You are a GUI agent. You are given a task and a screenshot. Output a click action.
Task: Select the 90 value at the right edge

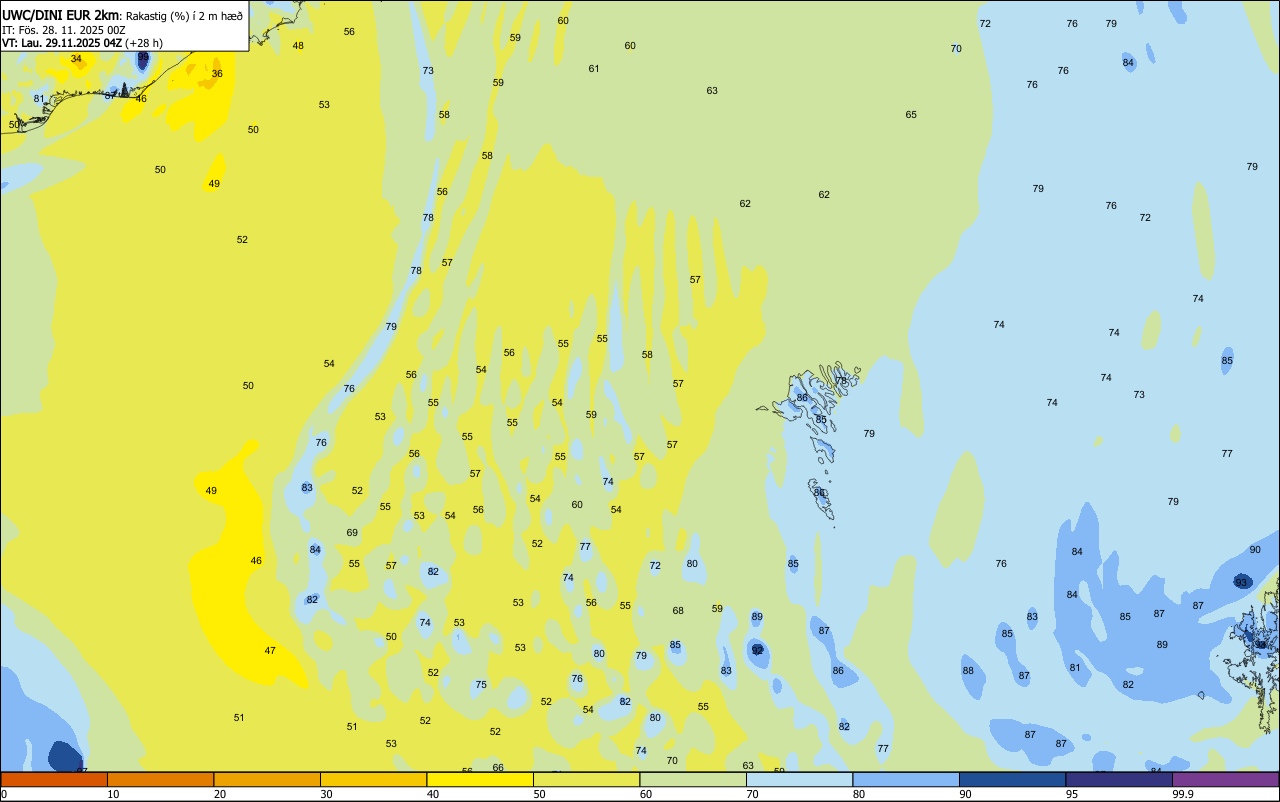[x=1255, y=550]
